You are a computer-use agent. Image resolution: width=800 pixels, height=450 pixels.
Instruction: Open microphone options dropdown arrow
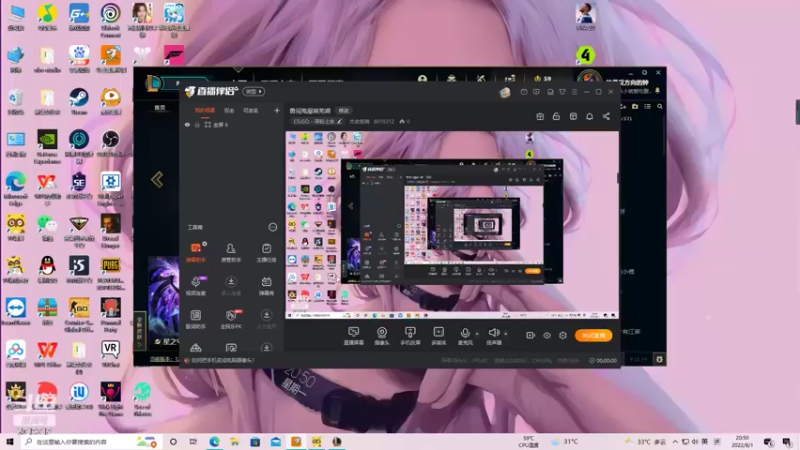click(477, 334)
